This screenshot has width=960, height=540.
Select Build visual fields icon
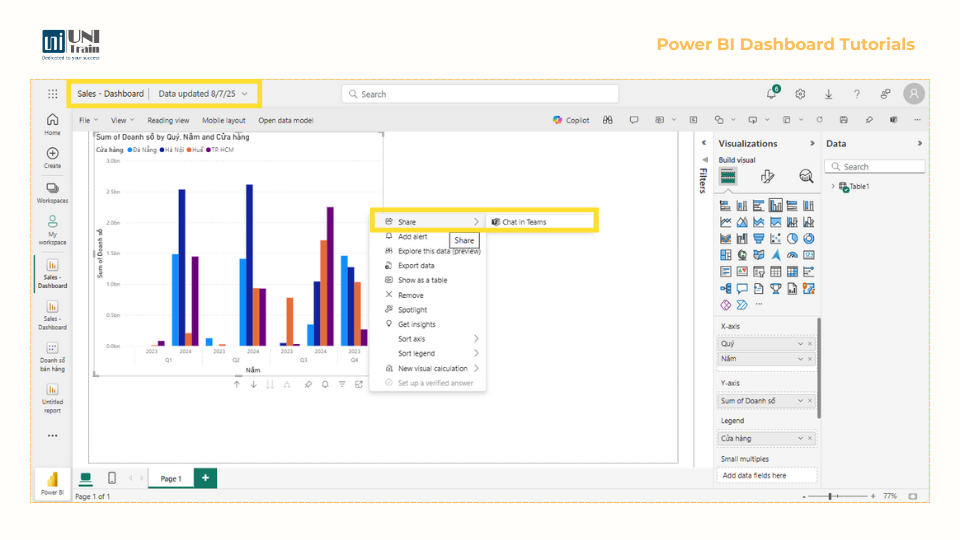[728, 177]
